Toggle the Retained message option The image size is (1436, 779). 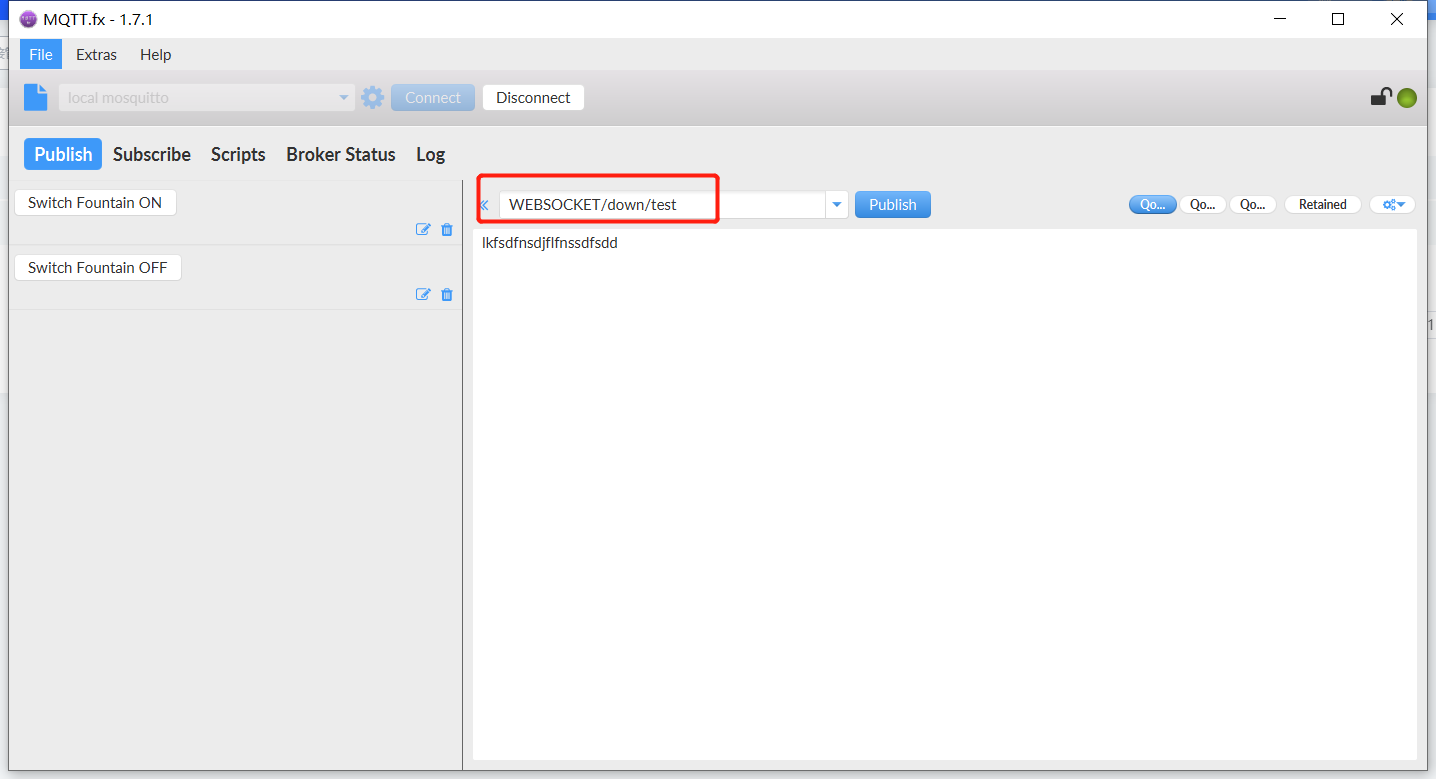[x=1322, y=204]
